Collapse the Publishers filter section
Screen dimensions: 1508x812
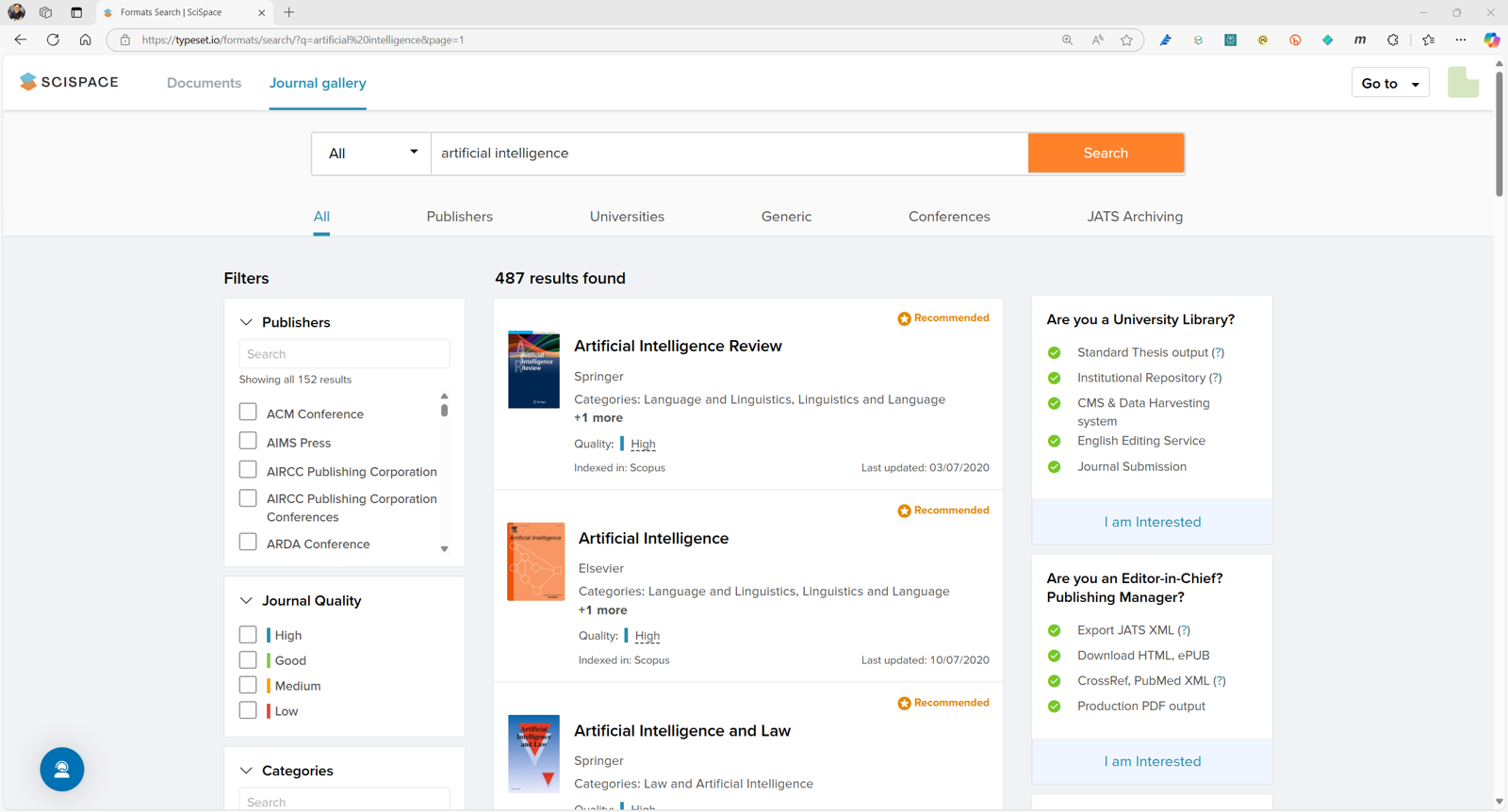tap(246, 322)
